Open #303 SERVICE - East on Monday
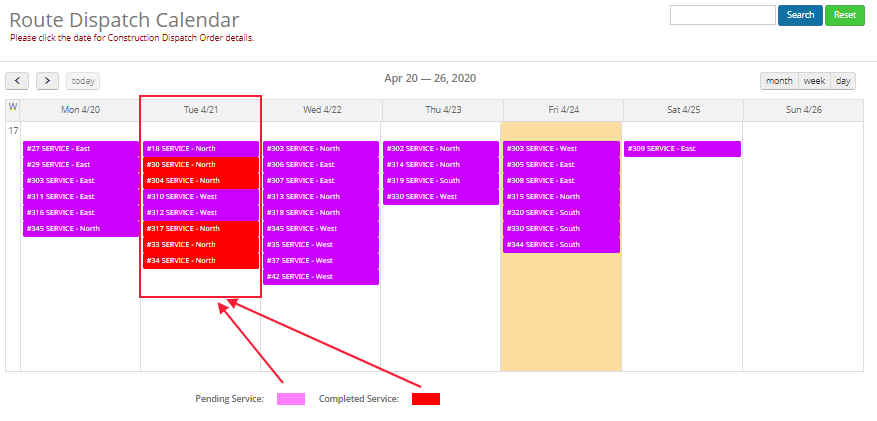Viewport: 877px width, 421px height. 81,181
